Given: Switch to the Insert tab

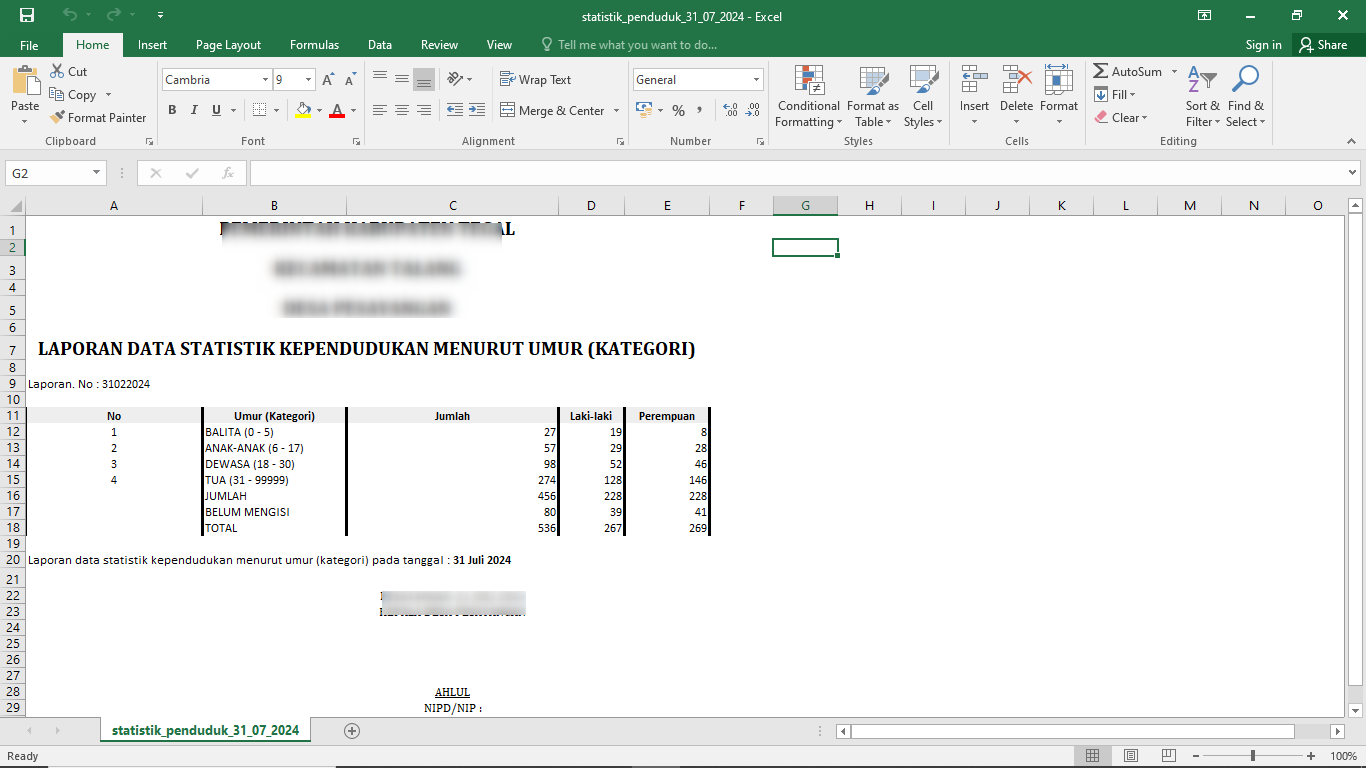Looking at the screenshot, I should click(153, 45).
